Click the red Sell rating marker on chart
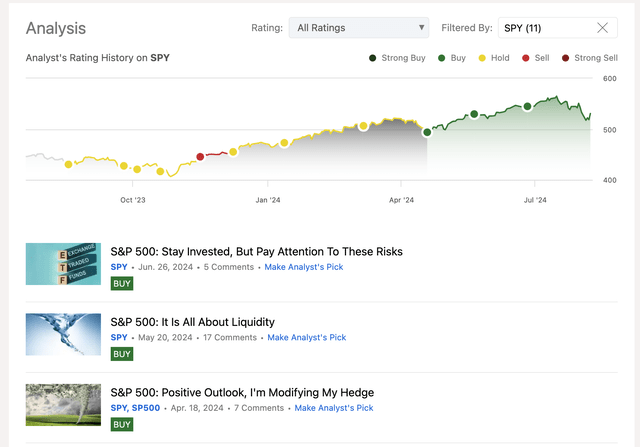The image size is (640, 447). pos(200,157)
